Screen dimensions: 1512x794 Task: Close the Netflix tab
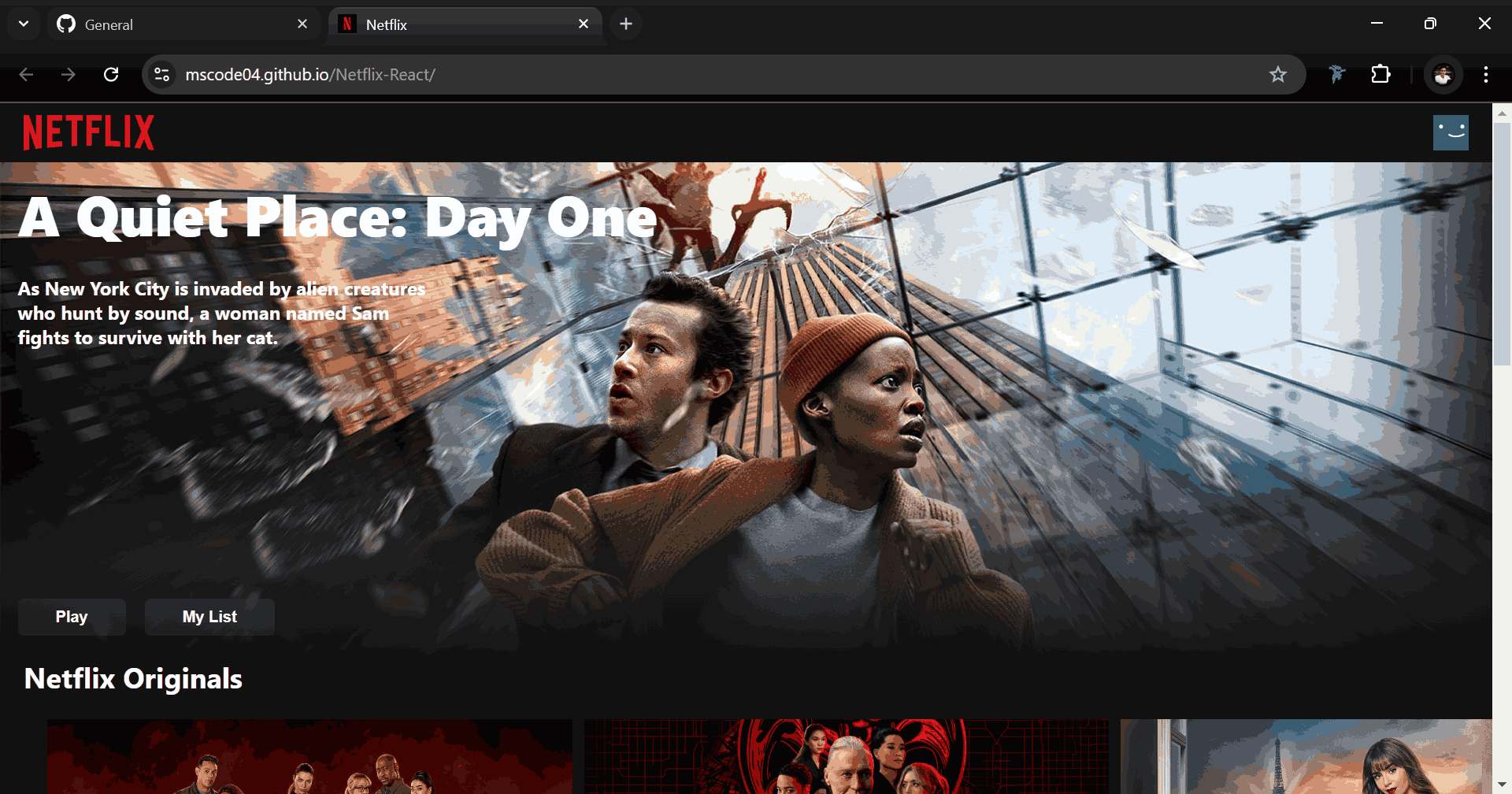(584, 24)
